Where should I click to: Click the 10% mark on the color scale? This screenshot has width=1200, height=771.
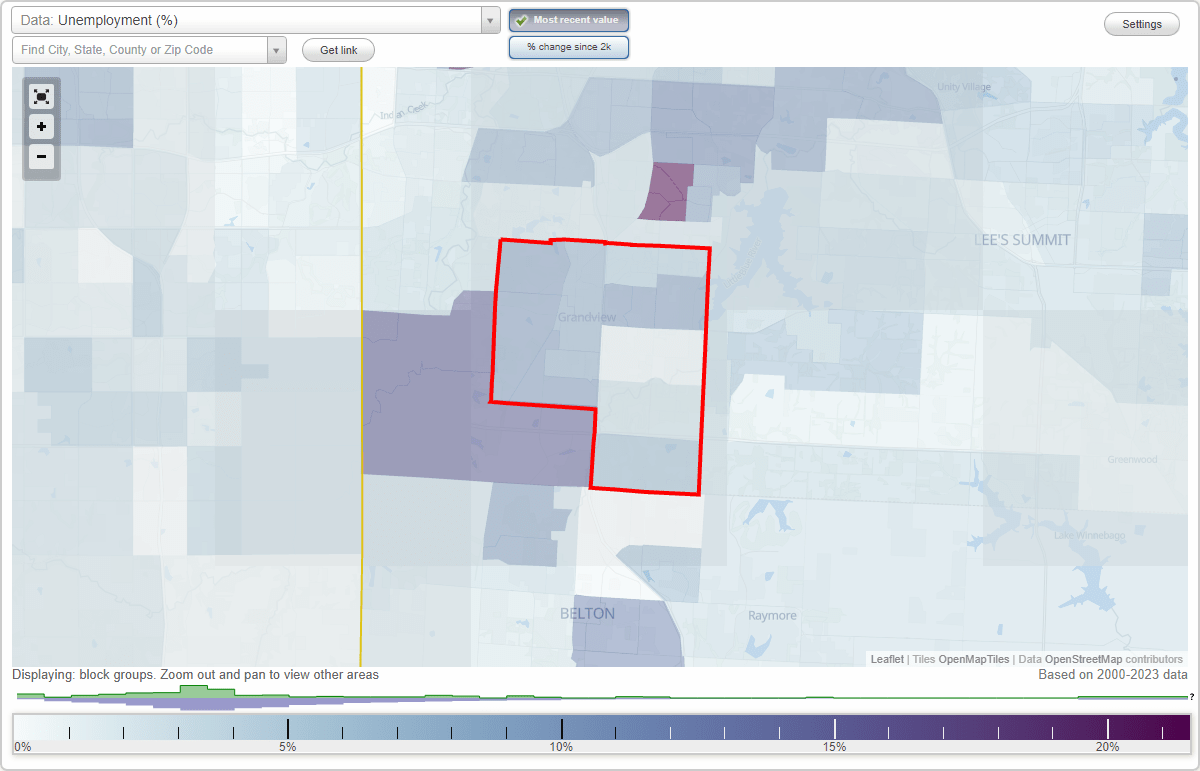coord(563,730)
